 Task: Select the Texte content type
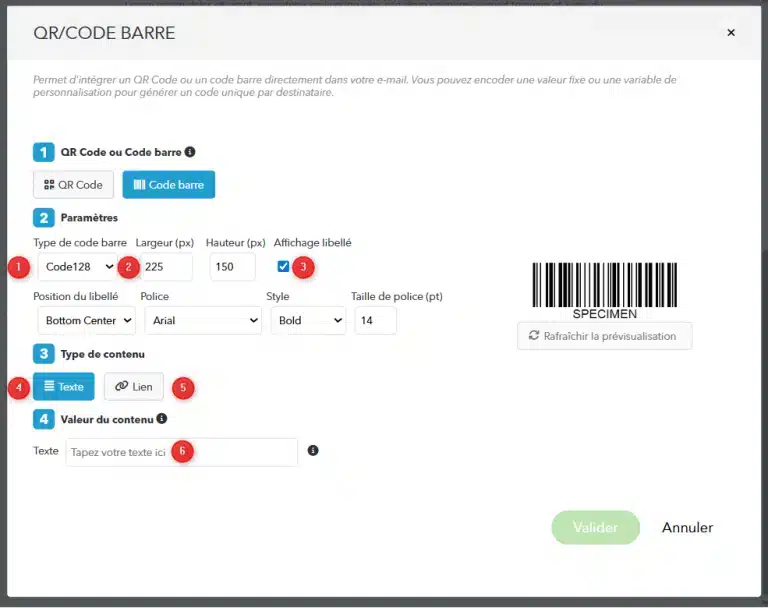(64, 387)
